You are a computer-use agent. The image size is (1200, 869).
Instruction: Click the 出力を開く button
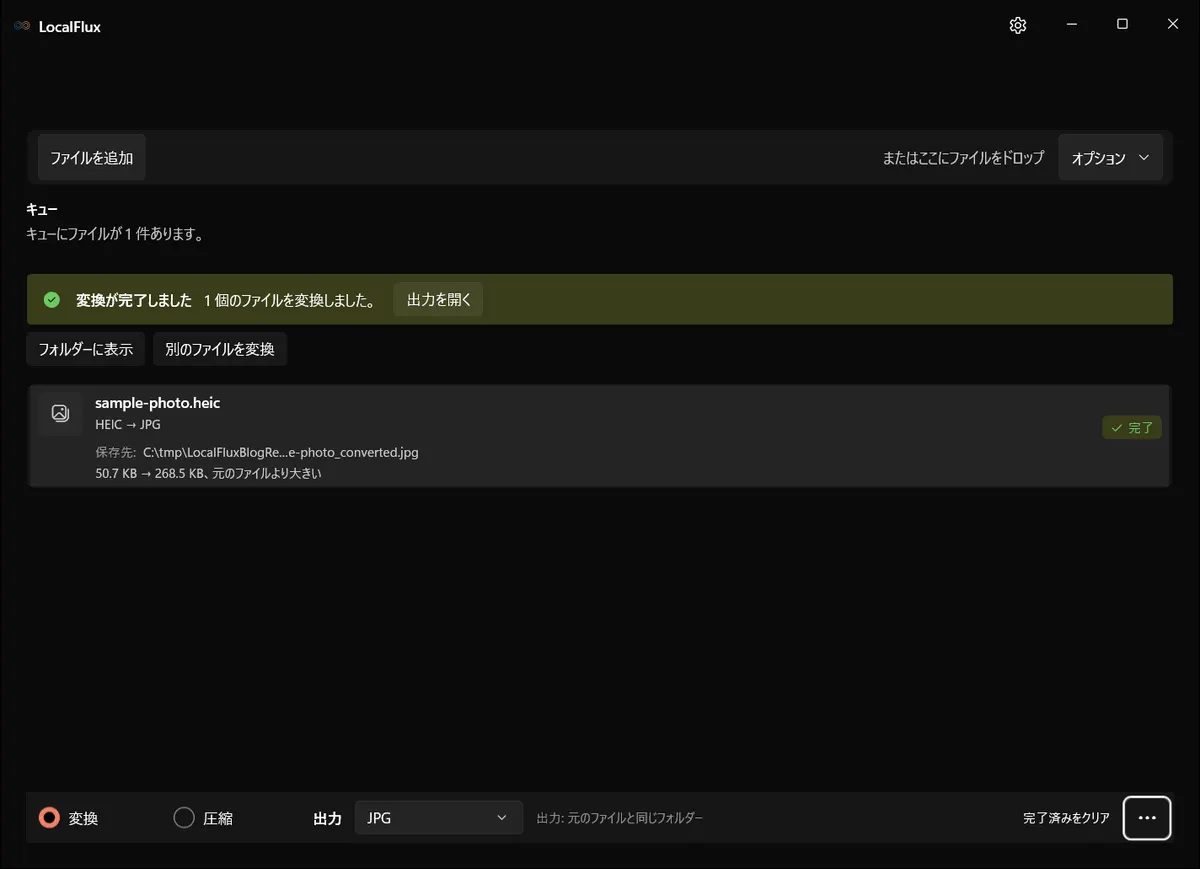tap(439, 300)
